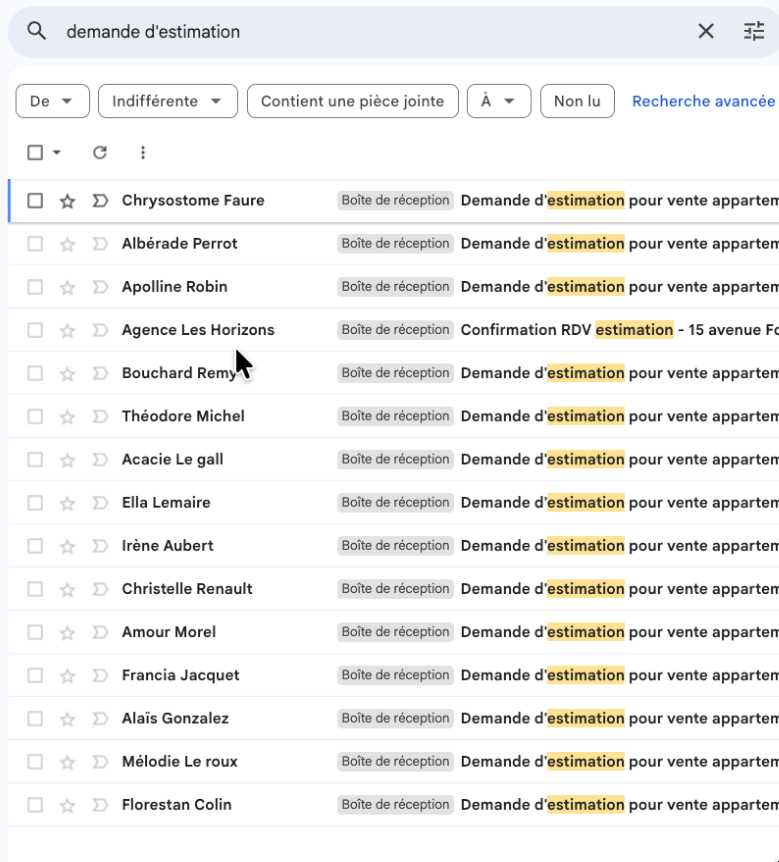779x862 pixels.
Task: Expand the "À" recipient filter dropdown
Action: [498, 101]
